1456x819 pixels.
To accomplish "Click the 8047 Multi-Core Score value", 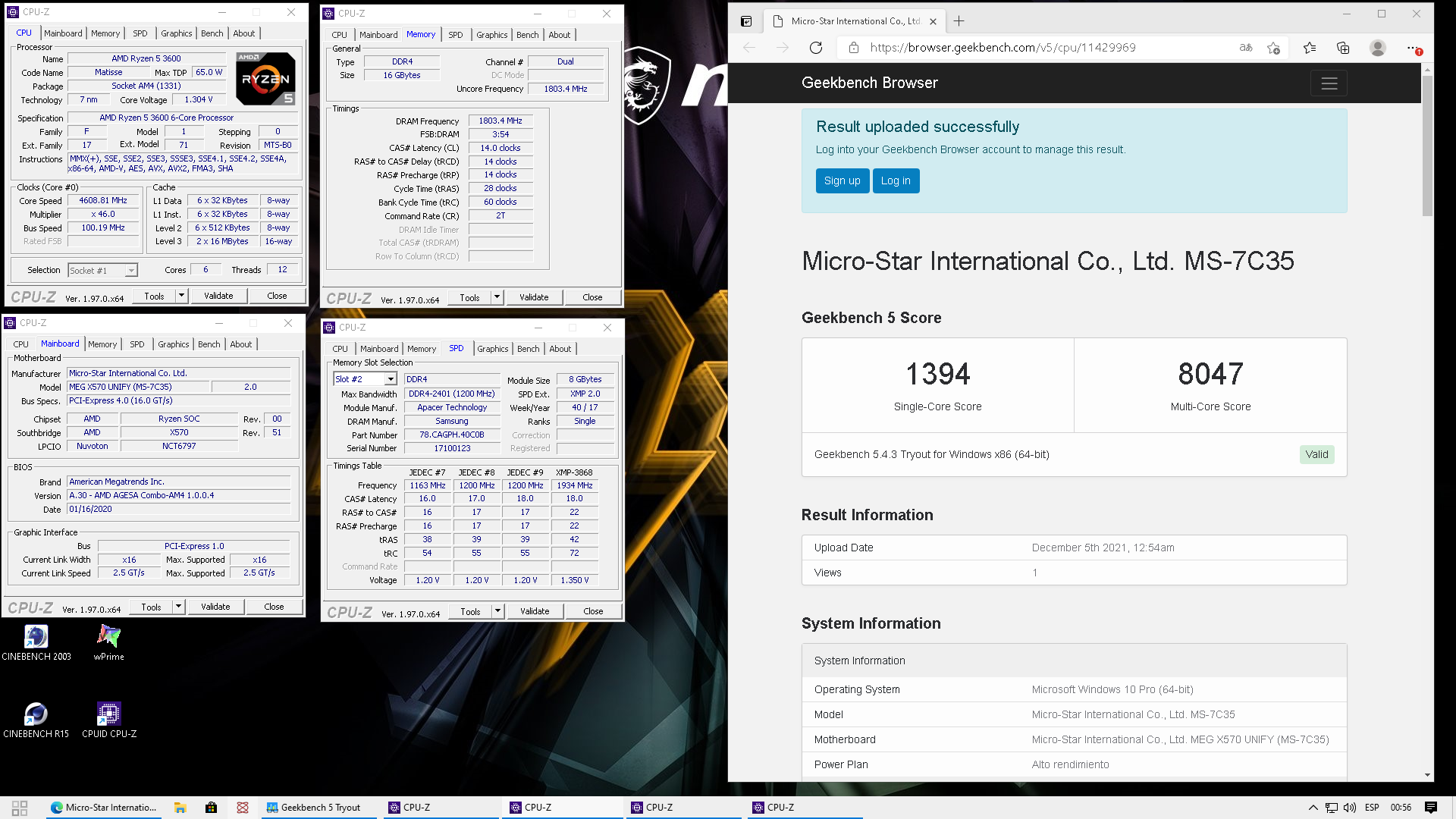I will pyautogui.click(x=1210, y=374).
